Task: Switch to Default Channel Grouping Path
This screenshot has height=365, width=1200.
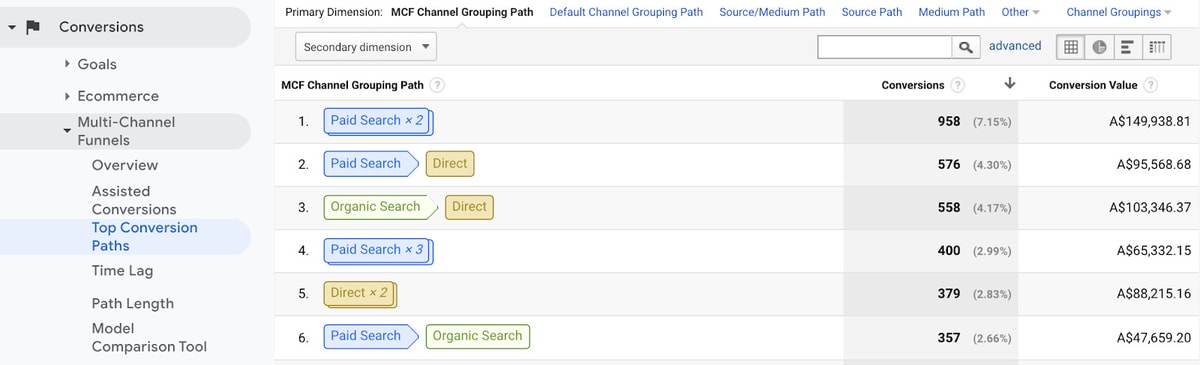Action: [626, 12]
